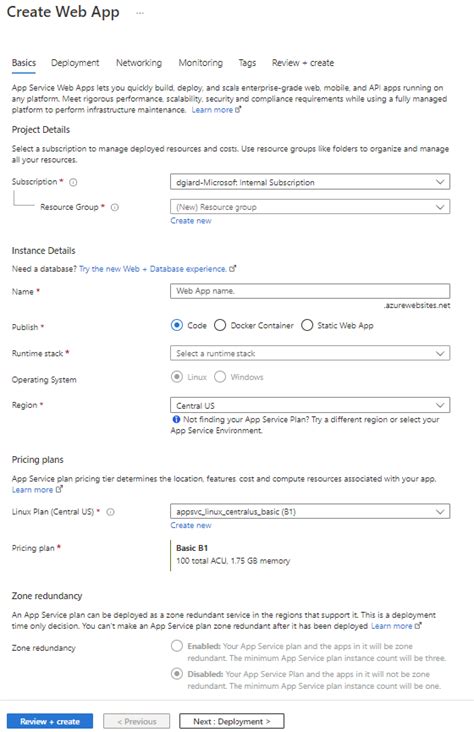Viewport: 474px width, 732px height.
Task: Click the info icon next to Resource Group
Action: [x=115, y=207]
